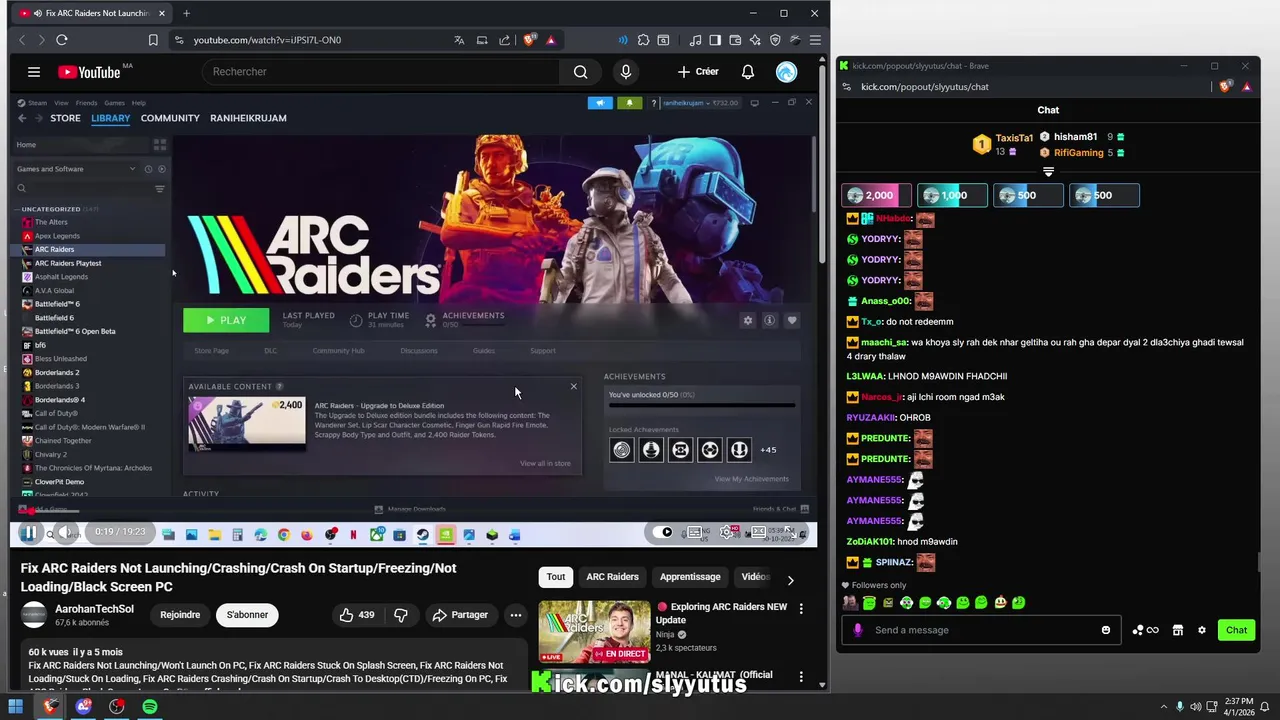Click the Brave Shields lion icon
The width and height of the screenshot is (1280, 720).
tap(529, 40)
